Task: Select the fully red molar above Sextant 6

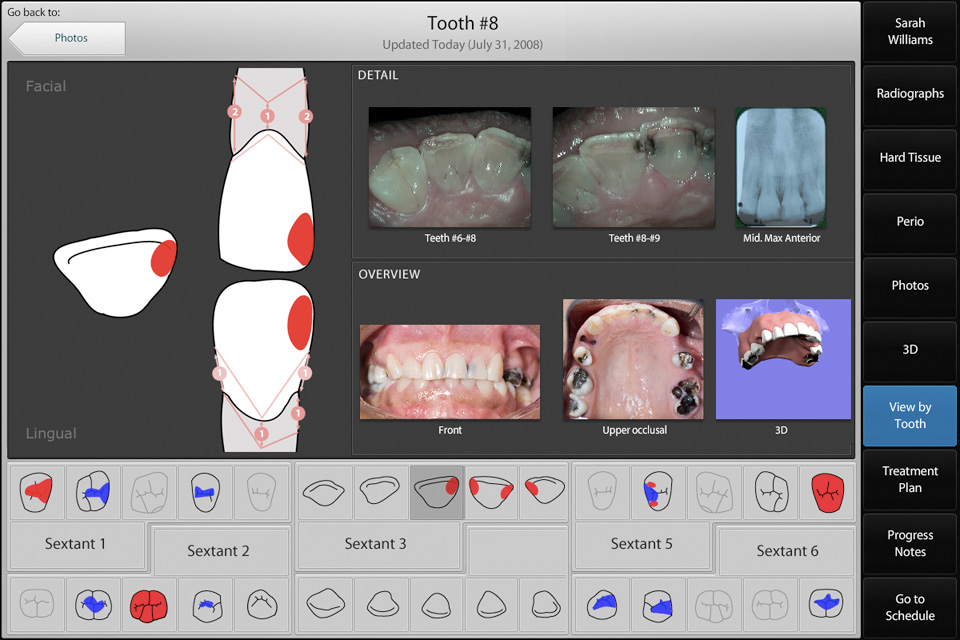Action: coord(827,492)
